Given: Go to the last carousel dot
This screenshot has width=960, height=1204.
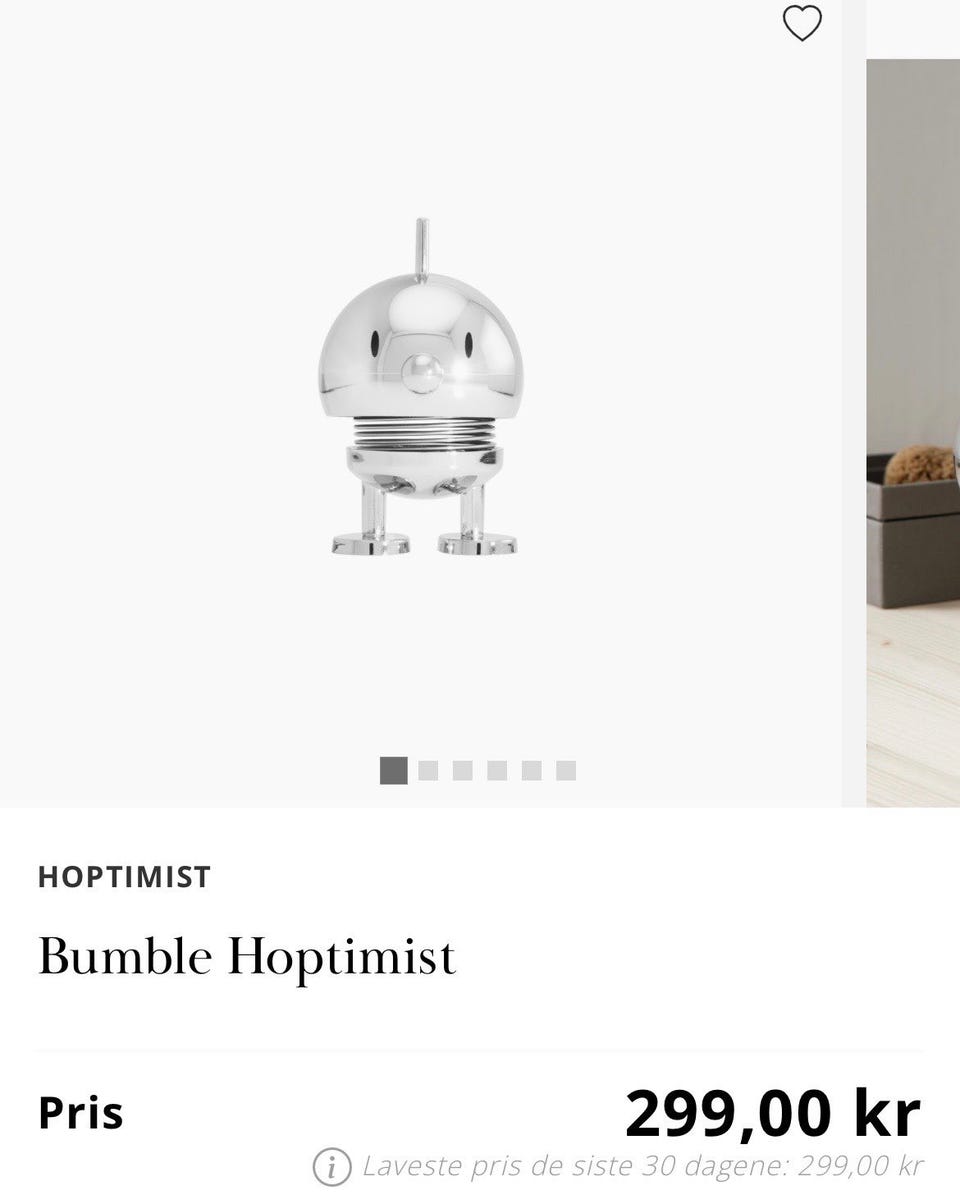Looking at the screenshot, I should click(x=566, y=770).
